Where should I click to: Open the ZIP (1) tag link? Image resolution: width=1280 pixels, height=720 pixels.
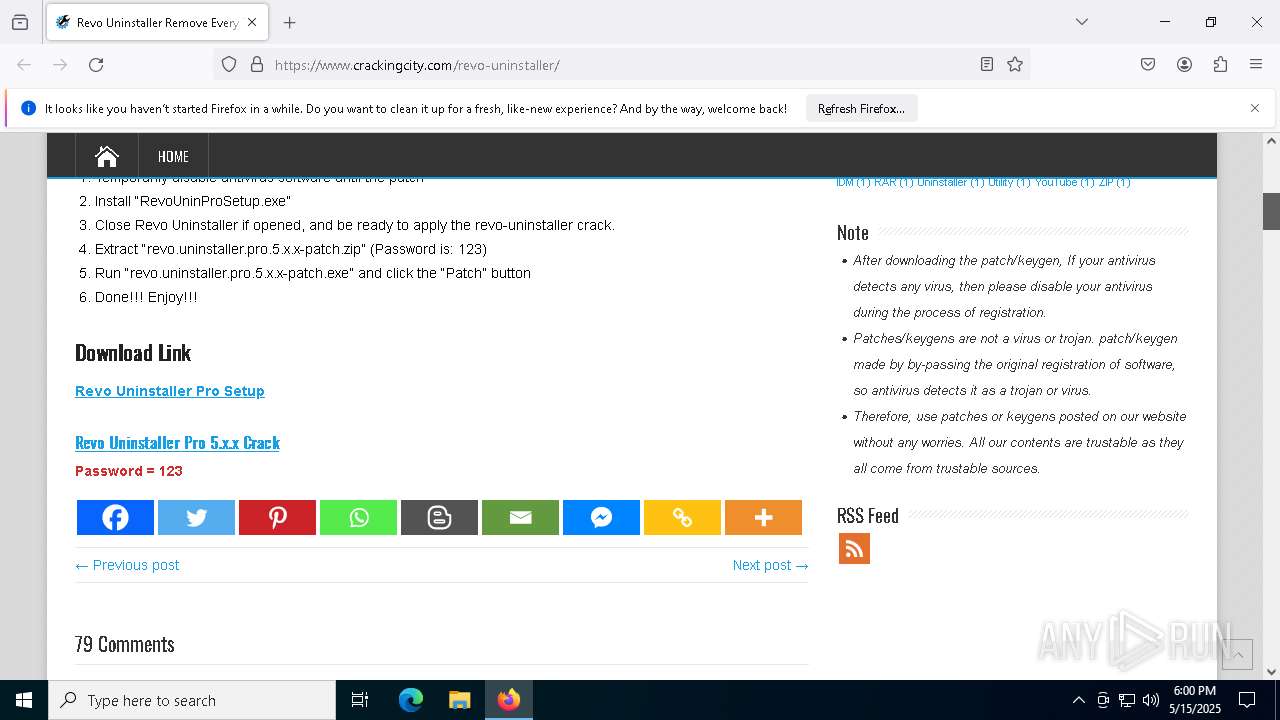click(x=1114, y=182)
